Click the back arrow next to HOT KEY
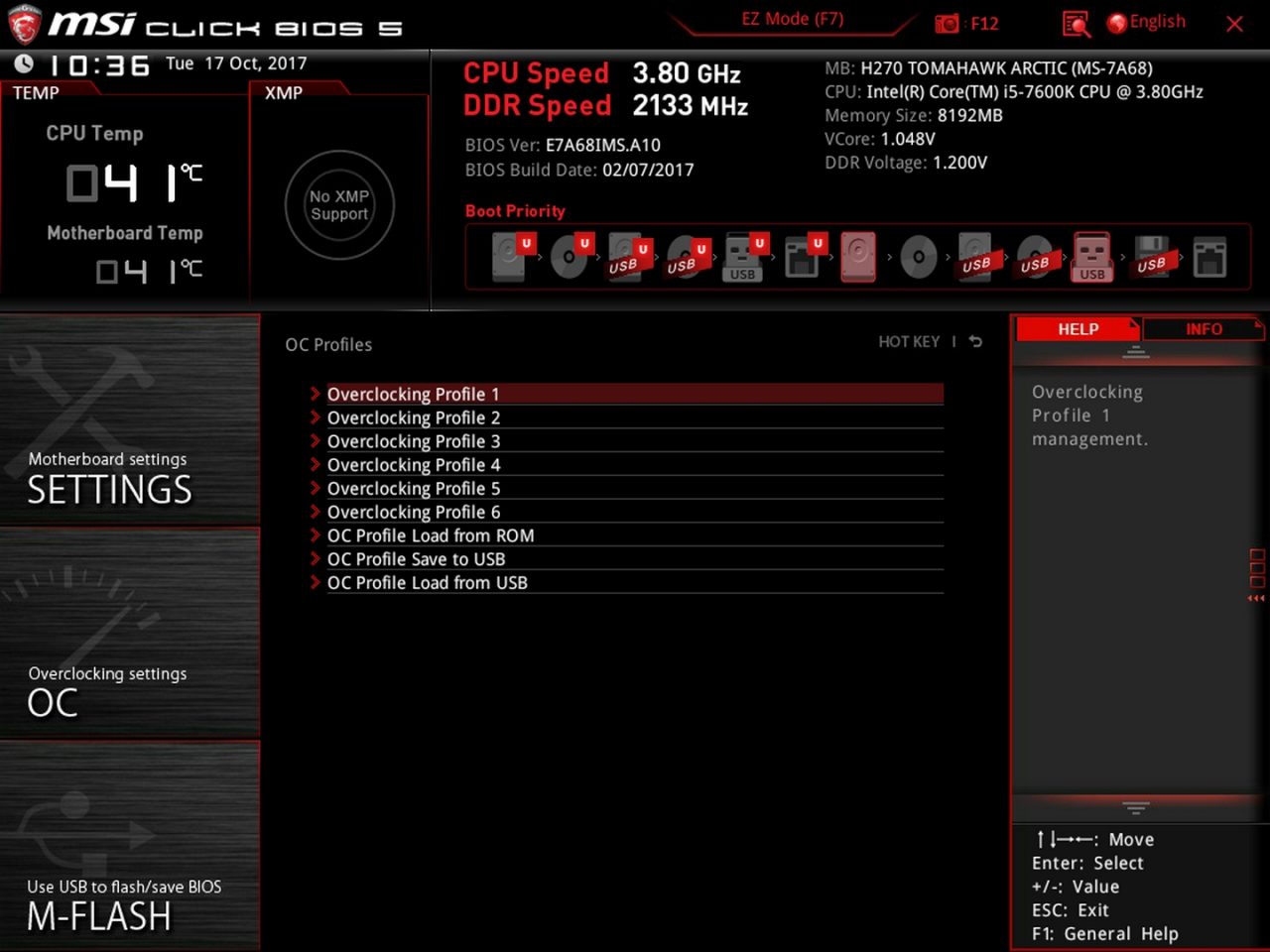 975,341
